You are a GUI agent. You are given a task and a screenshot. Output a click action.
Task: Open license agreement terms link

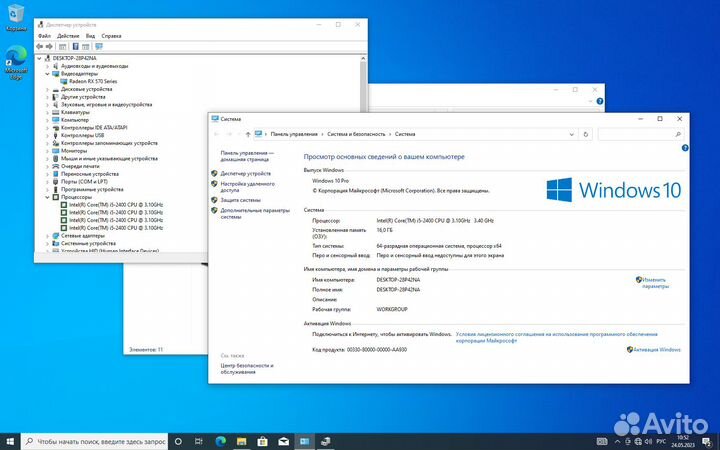[557, 338]
